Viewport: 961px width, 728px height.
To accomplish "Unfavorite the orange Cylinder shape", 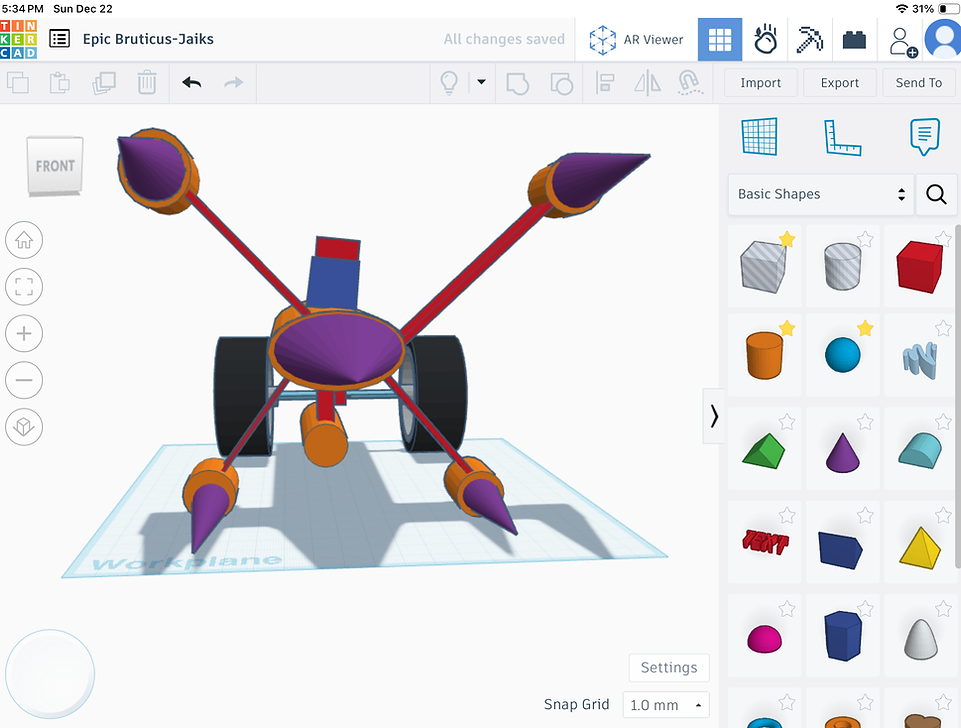I will [787, 329].
